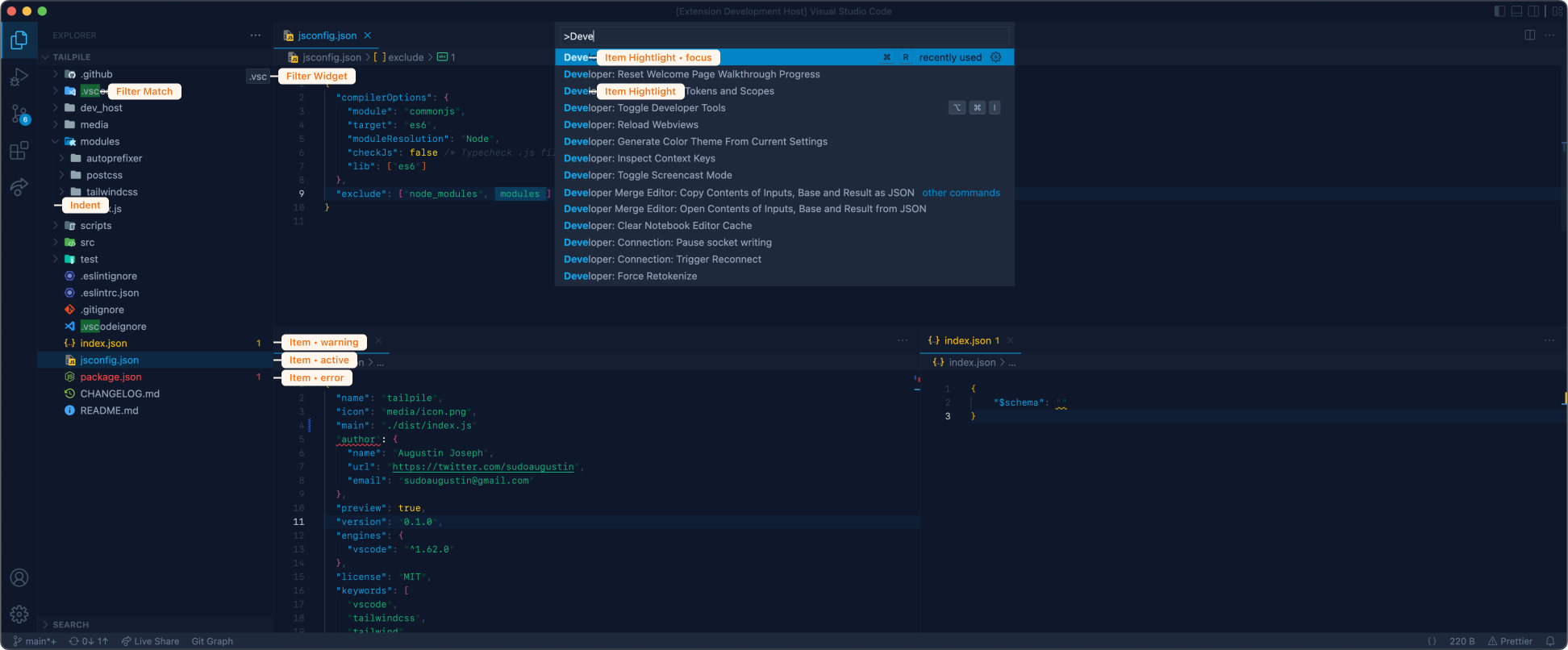Open package.json in the explorer
1568x650 pixels.
[x=111, y=377]
